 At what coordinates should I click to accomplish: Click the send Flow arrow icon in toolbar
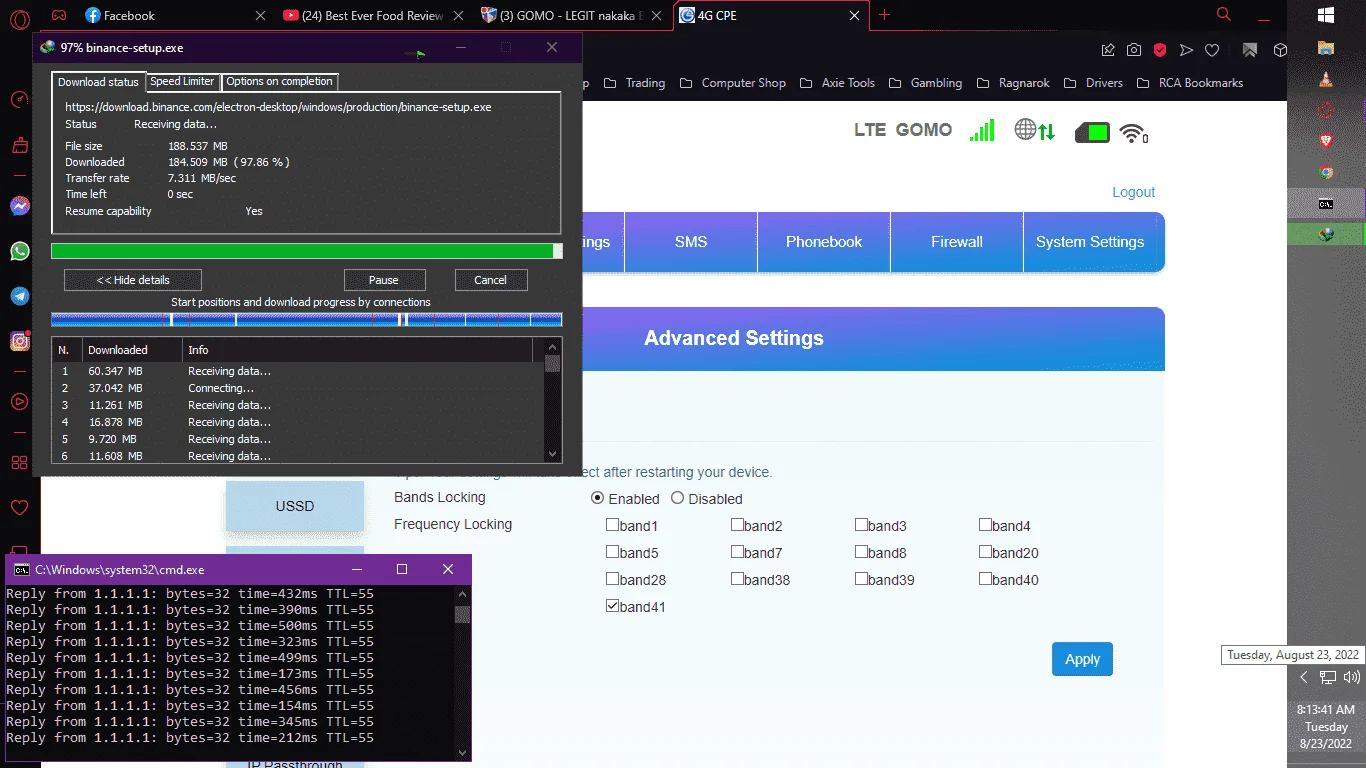pyautogui.click(x=1186, y=50)
